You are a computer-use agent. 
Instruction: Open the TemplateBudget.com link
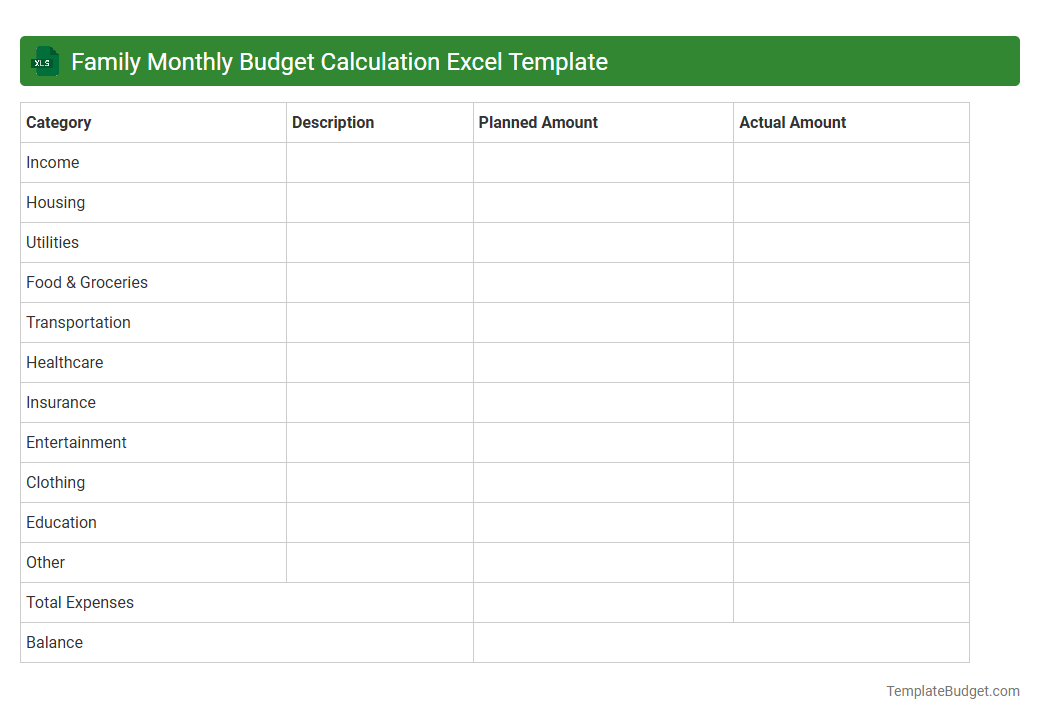pyautogui.click(x=950, y=690)
